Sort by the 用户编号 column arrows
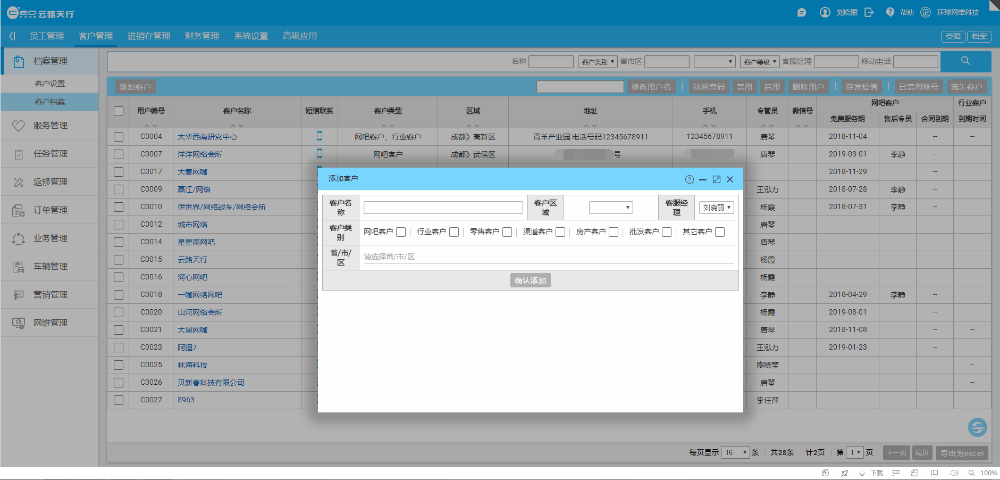The width and height of the screenshot is (1000, 480). 151,124
